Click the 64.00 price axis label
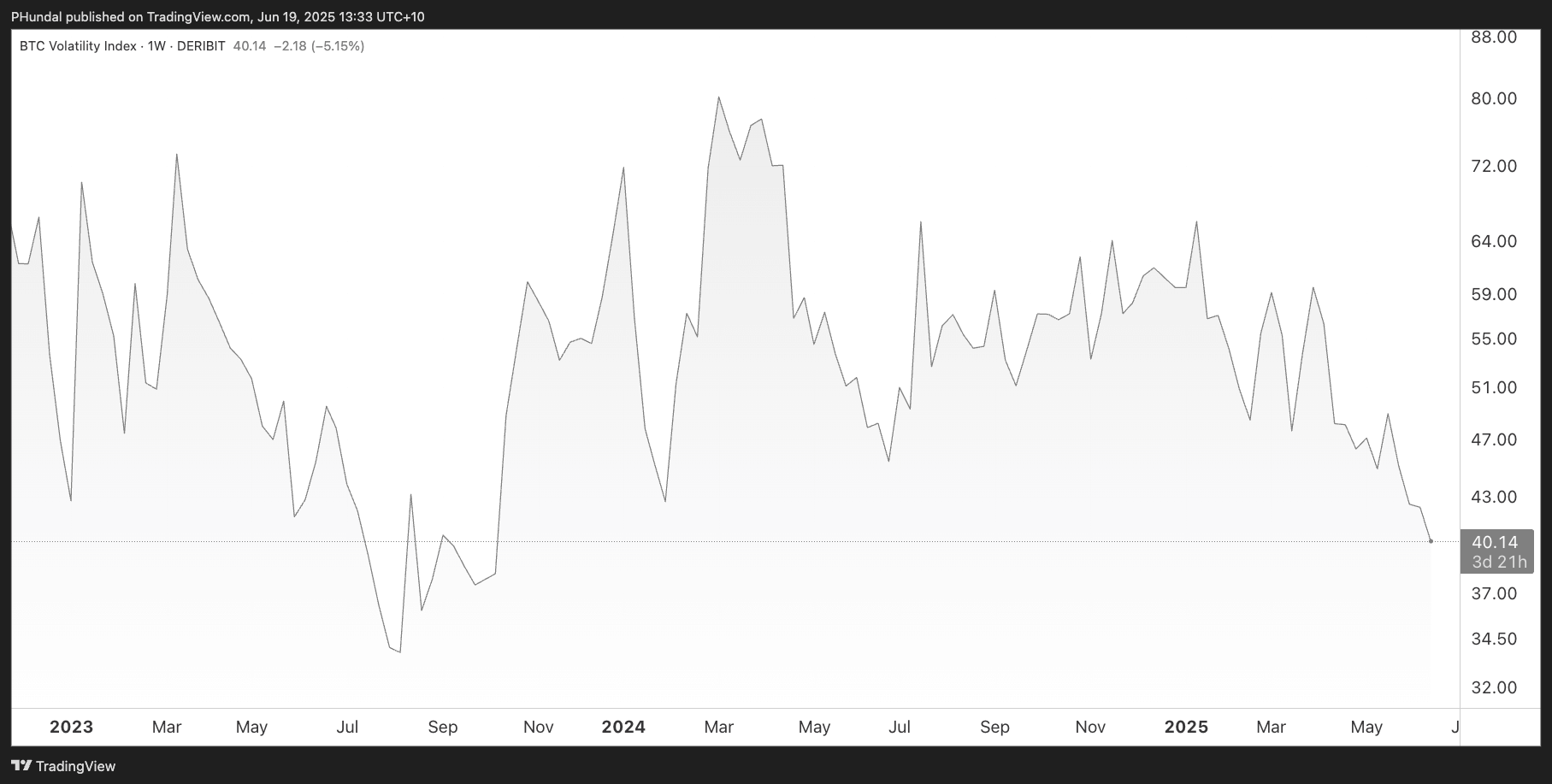 (x=1494, y=241)
